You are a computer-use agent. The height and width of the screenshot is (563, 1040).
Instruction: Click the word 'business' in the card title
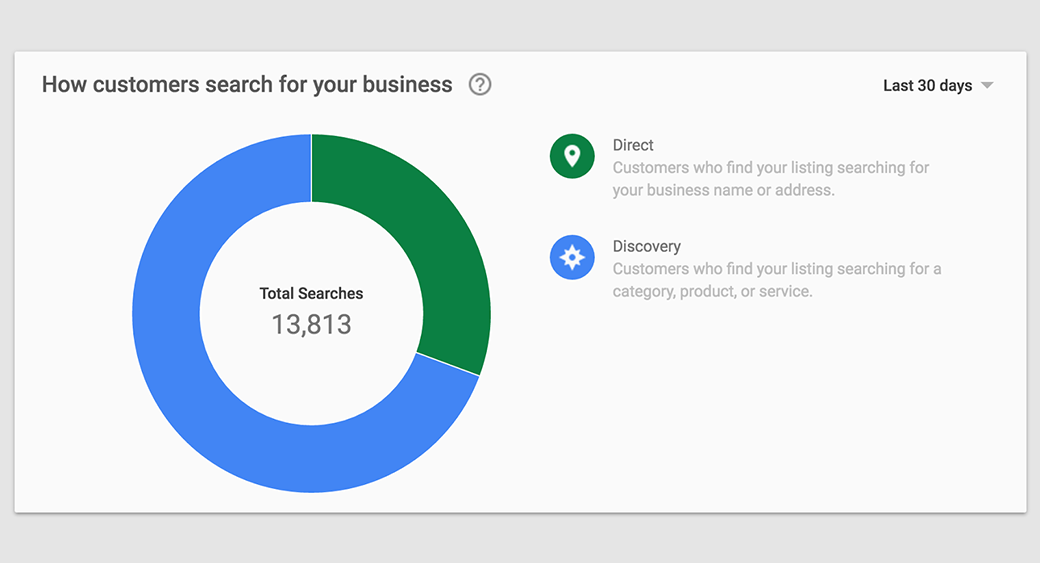407,85
